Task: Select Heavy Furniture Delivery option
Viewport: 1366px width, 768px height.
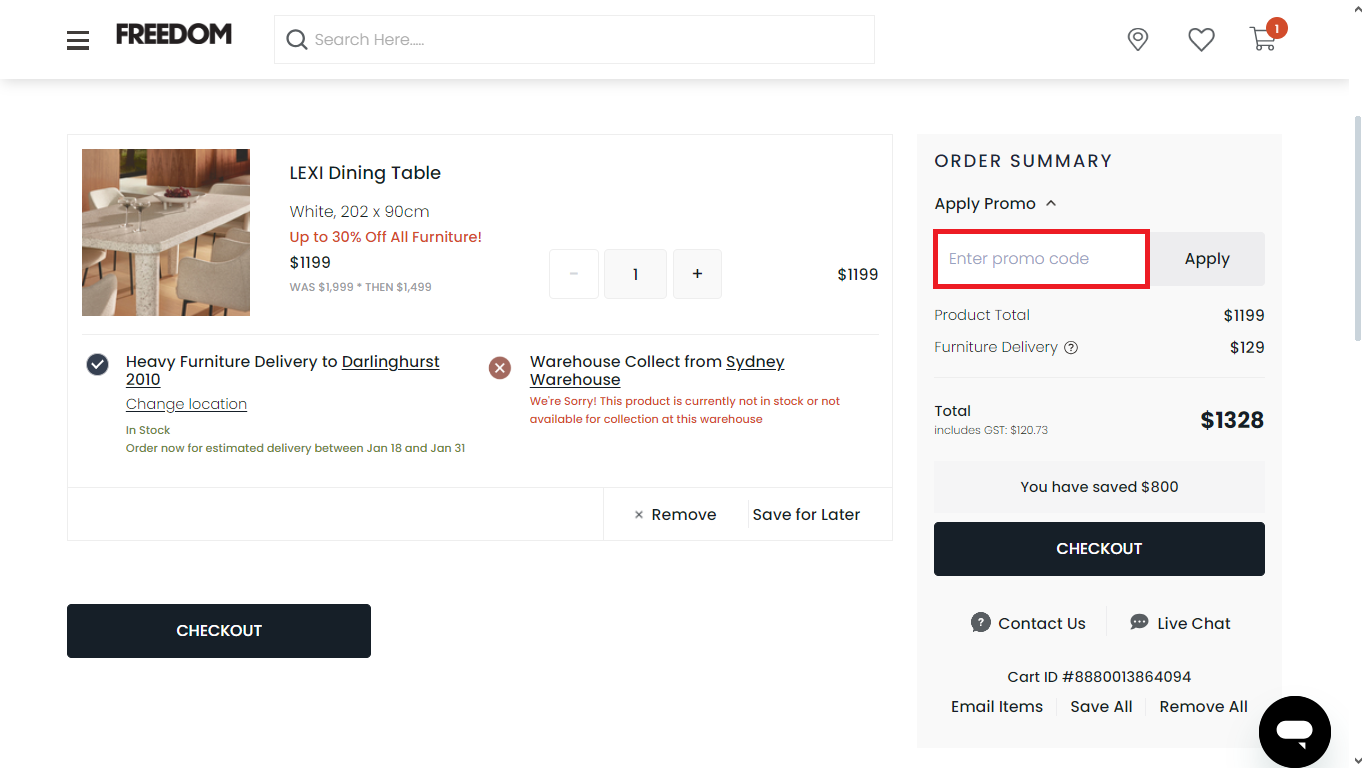Action: pyautogui.click(x=97, y=364)
